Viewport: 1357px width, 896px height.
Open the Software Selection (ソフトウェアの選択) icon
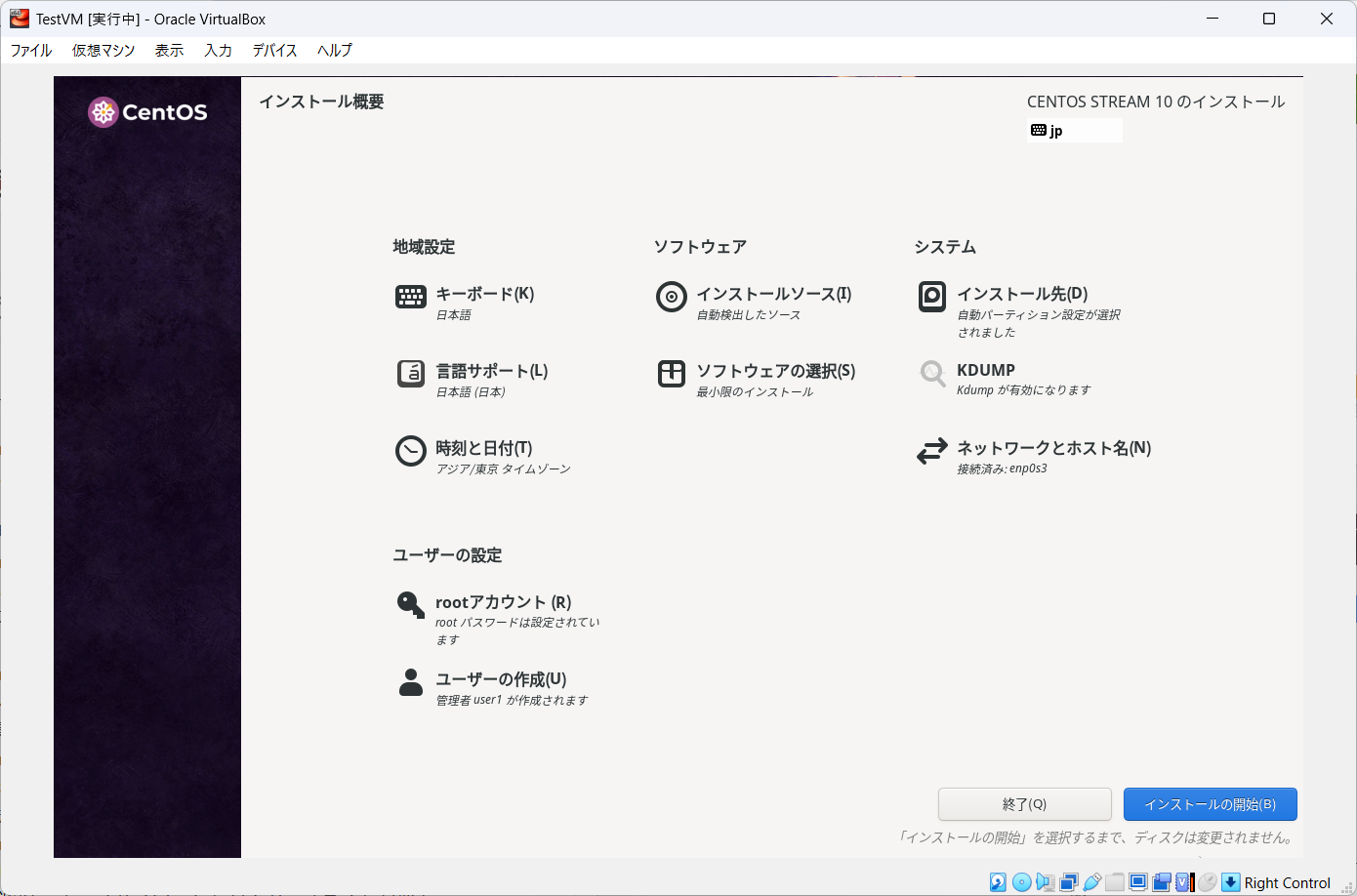click(672, 373)
